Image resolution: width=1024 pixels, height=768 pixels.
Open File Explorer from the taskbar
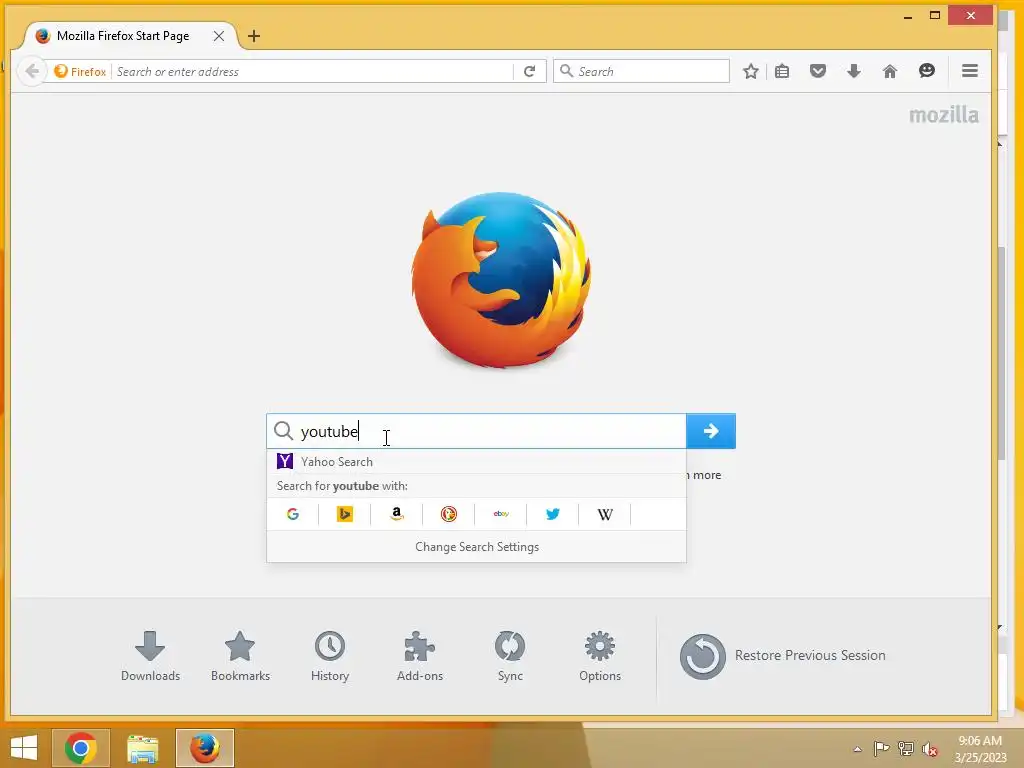tap(142, 748)
